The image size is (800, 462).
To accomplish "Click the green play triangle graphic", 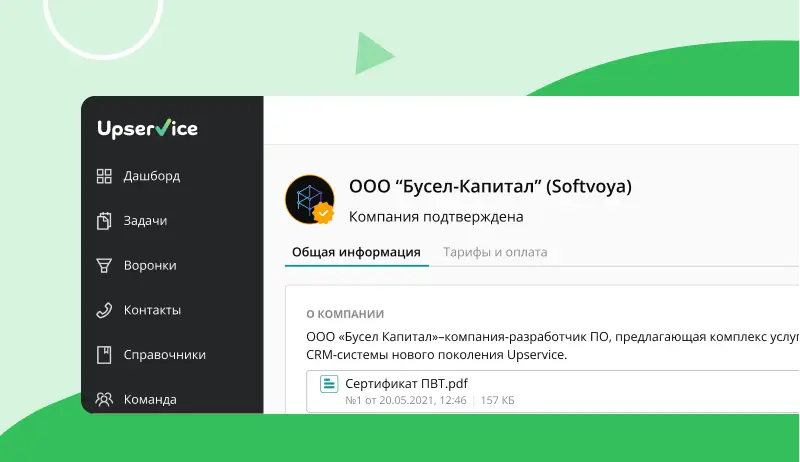I will click(373, 54).
